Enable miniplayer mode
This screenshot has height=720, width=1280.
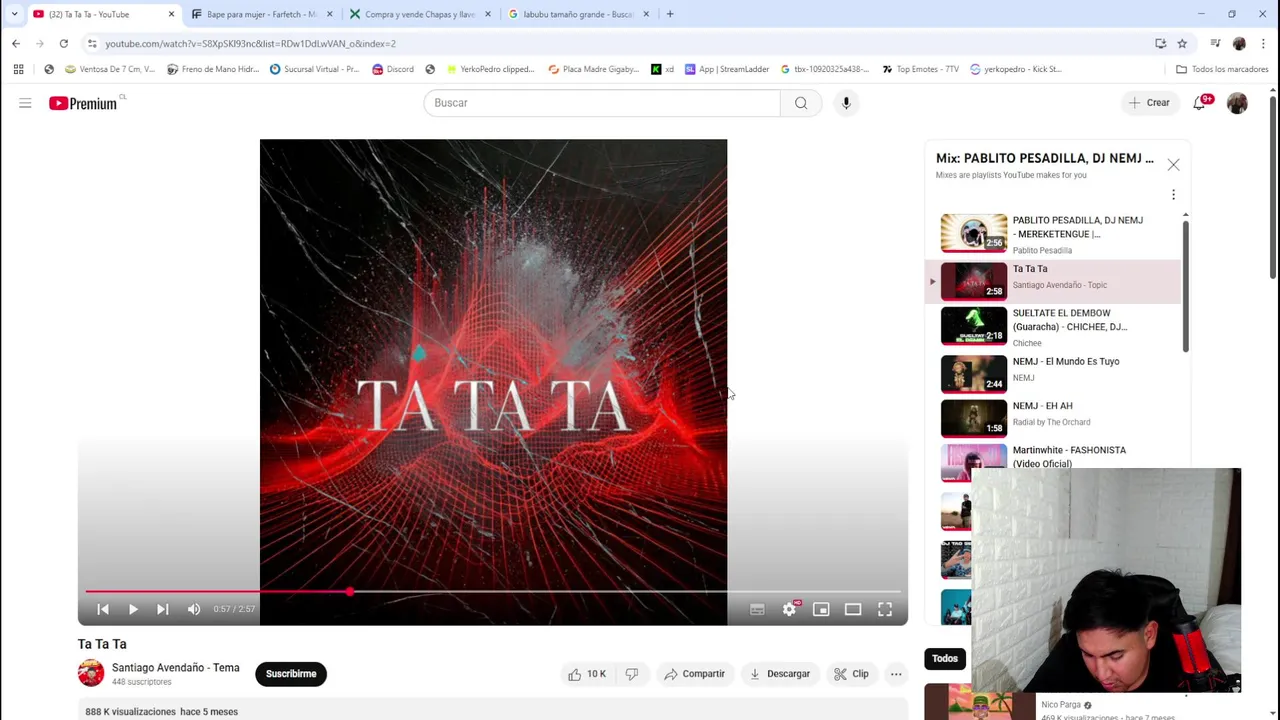(x=821, y=609)
